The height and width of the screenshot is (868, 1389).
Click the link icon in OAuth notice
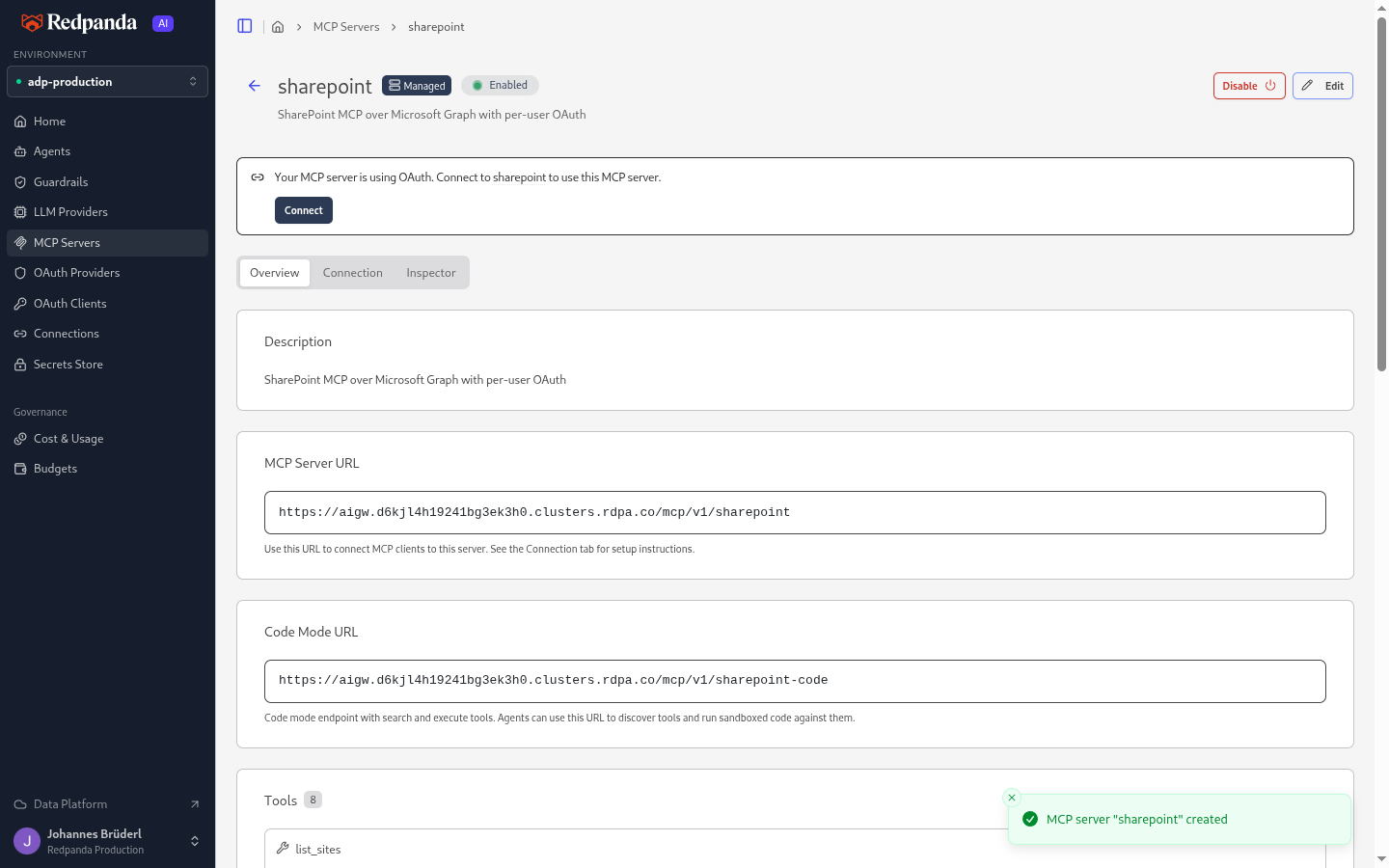[x=258, y=177]
